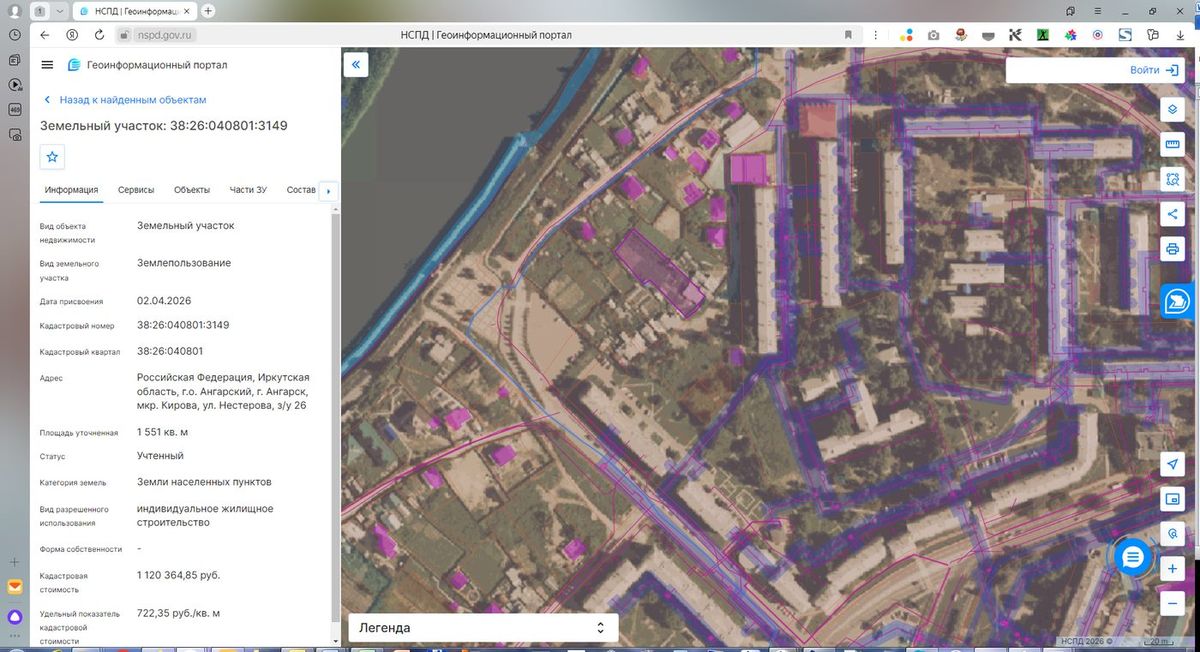Print the map using printer icon
This screenshot has width=1200, height=652.
[1172, 249]
